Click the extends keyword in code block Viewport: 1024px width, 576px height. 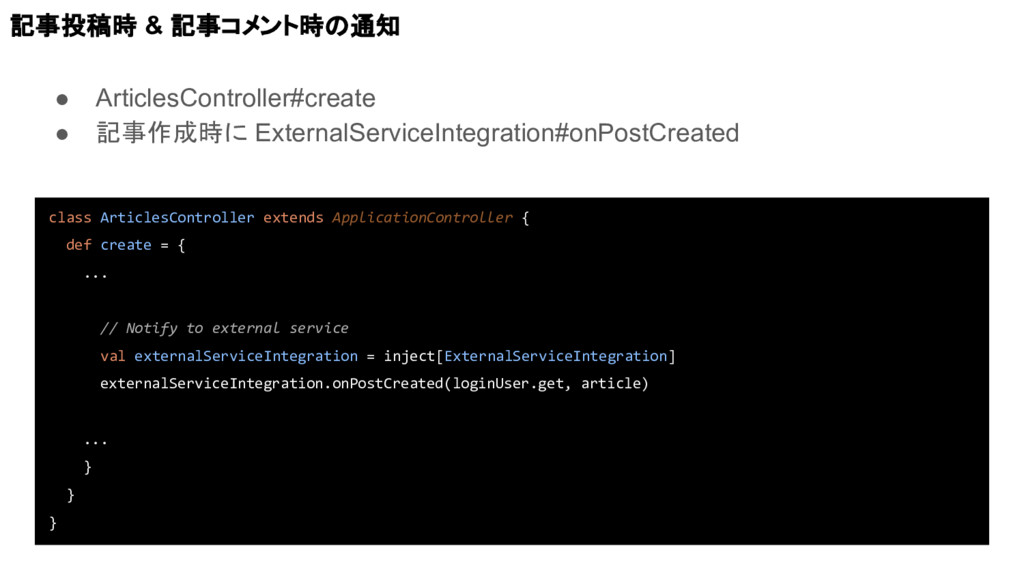coord(293,217)
